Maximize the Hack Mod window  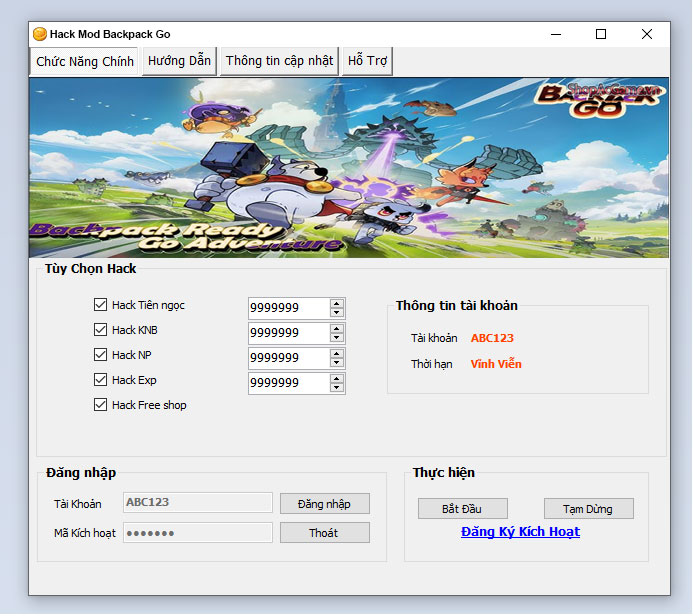pos(601,34)
